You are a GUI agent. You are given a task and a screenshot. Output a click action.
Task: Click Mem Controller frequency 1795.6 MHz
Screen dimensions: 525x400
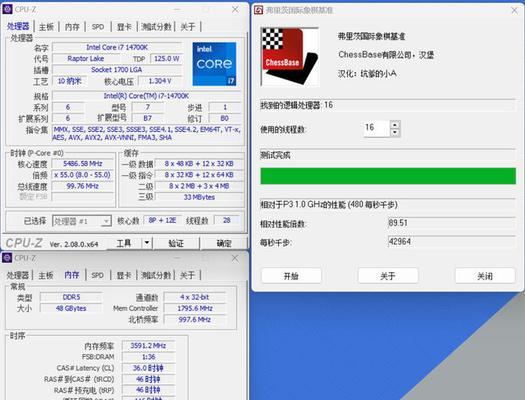click(x=195, y=308)
